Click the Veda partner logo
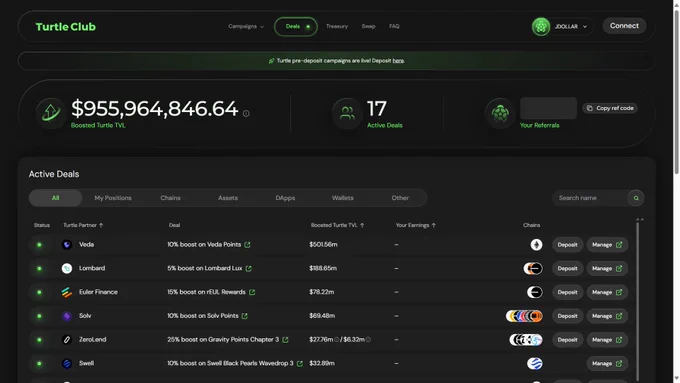The width and height of the screenshot is (680, 383). [67, 245]
